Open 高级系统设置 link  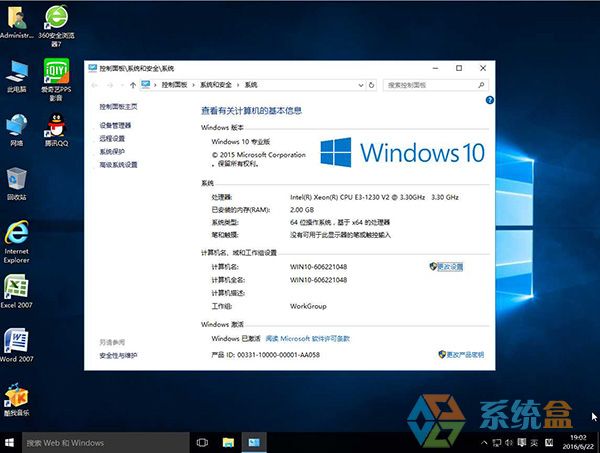point(118,165)
